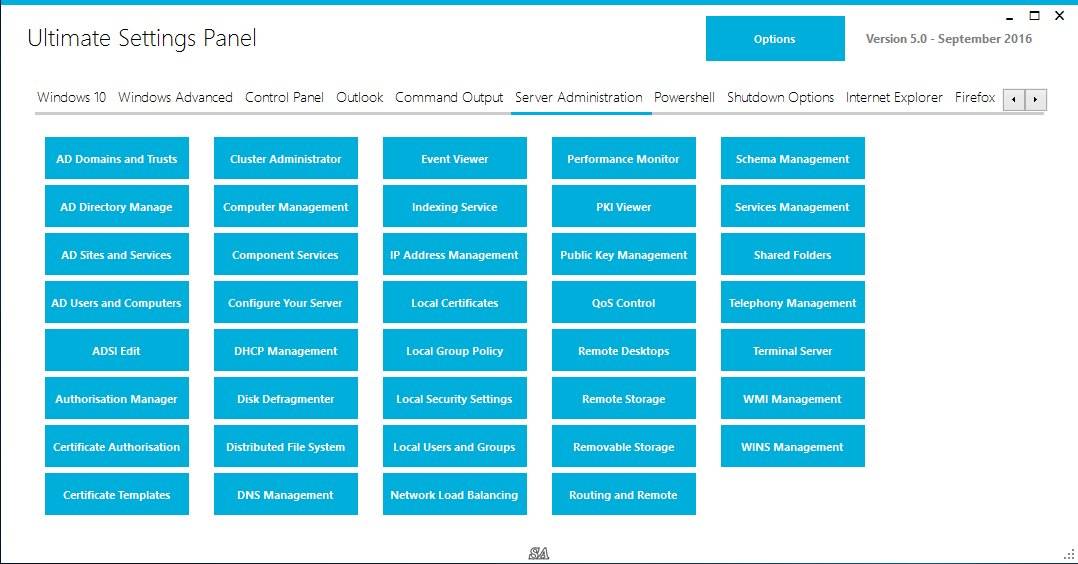Viewport: 1078px width, 564px height.
Task: Switch to Shutdown Options tab
Action: pyautogui.click(x=780, y=98)
